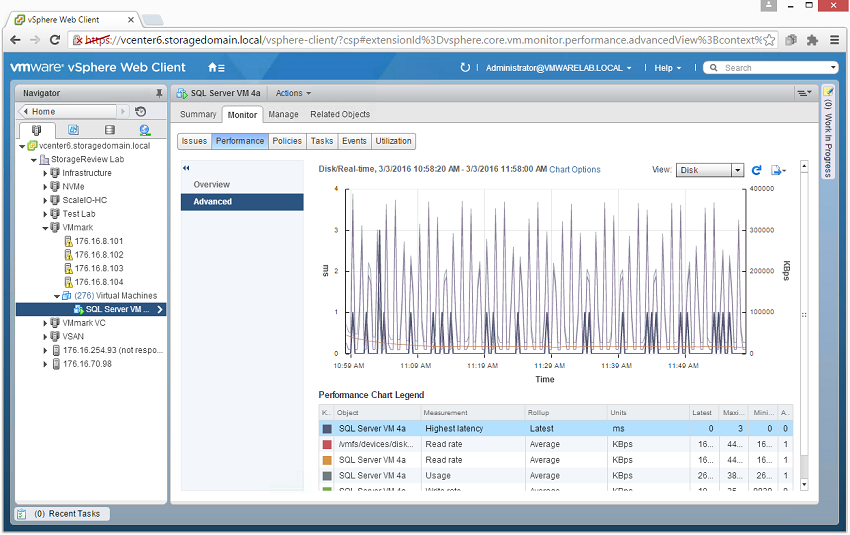Open the Events sub-tab

tap(354, 141)
